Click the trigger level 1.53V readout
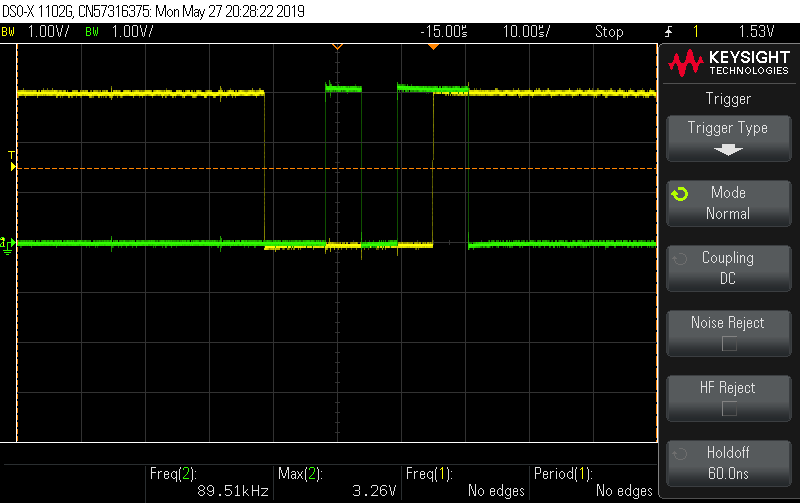Viewport: 800px width, 503px height. point(756,32)
